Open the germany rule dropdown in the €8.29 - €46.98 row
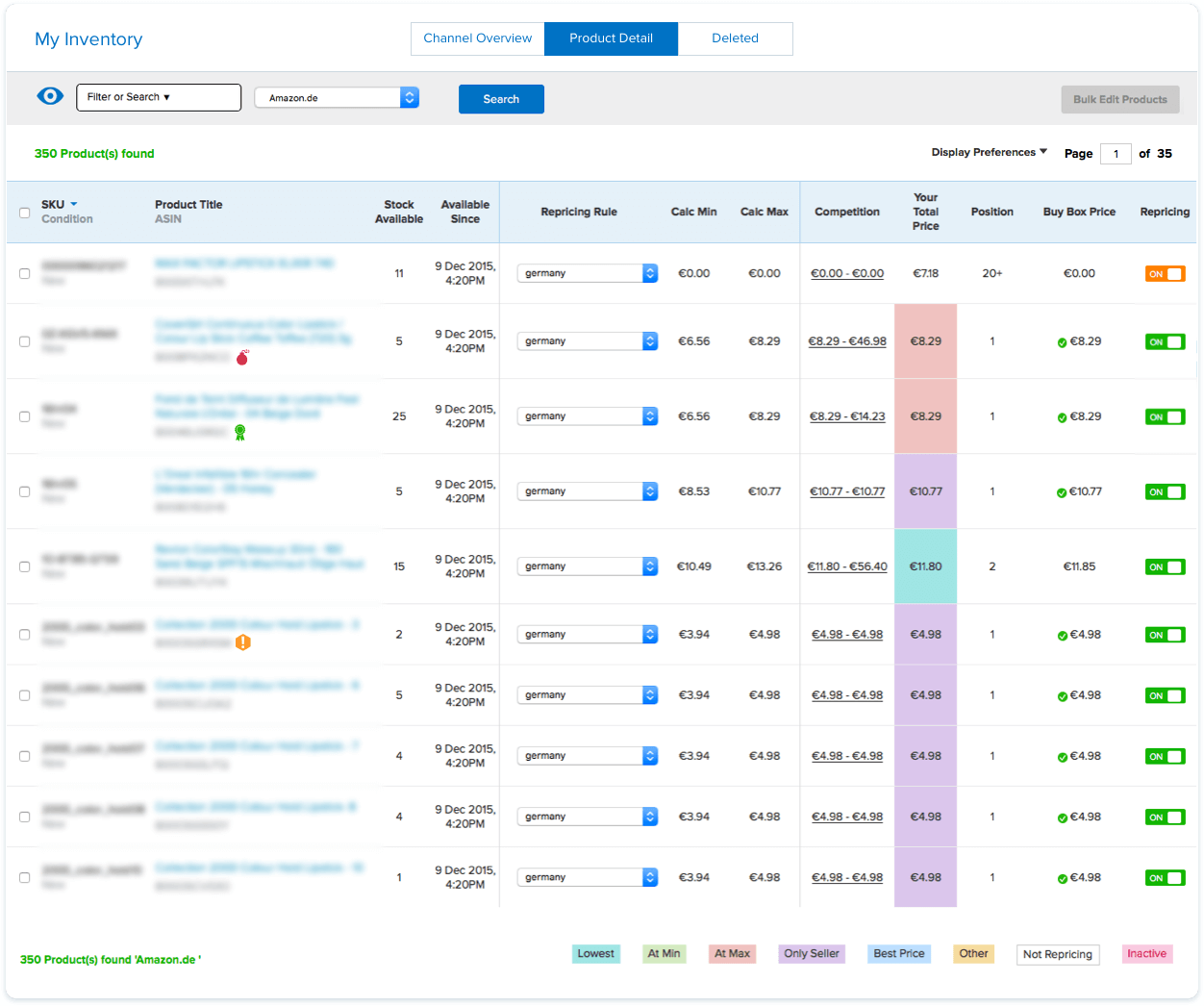Screen dimensions: 1204x1006 click(x=588, y=341)
